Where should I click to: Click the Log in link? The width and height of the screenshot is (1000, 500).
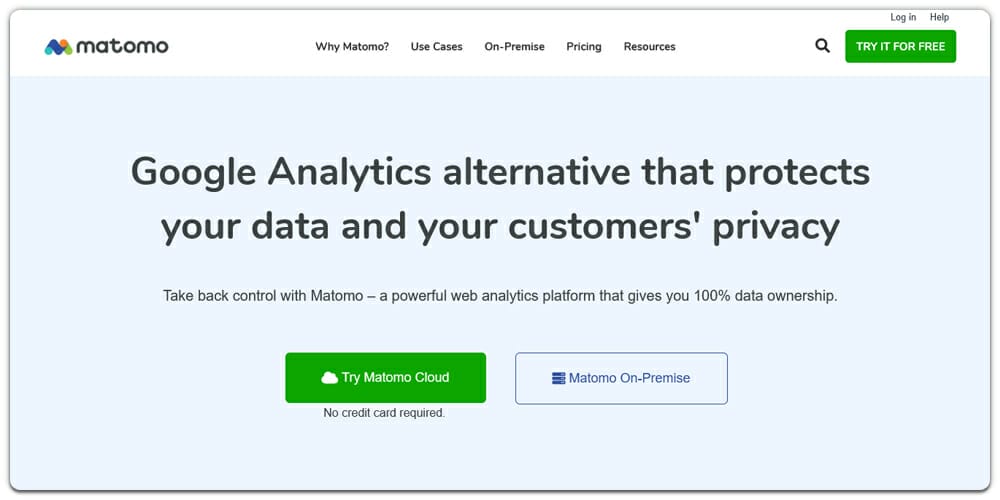[x=903, y=17]
